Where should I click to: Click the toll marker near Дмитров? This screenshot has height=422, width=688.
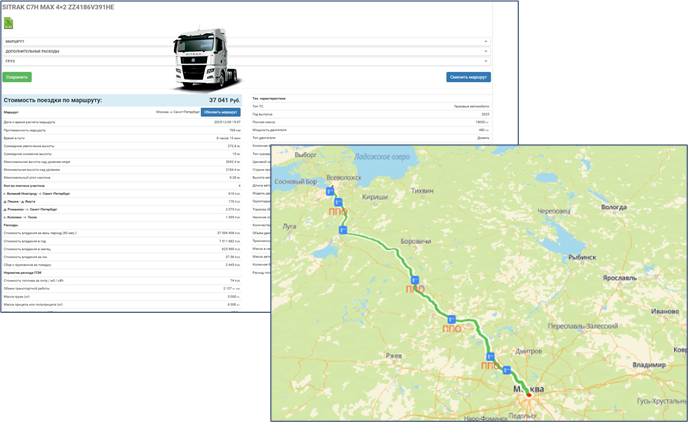coord(490,355)
